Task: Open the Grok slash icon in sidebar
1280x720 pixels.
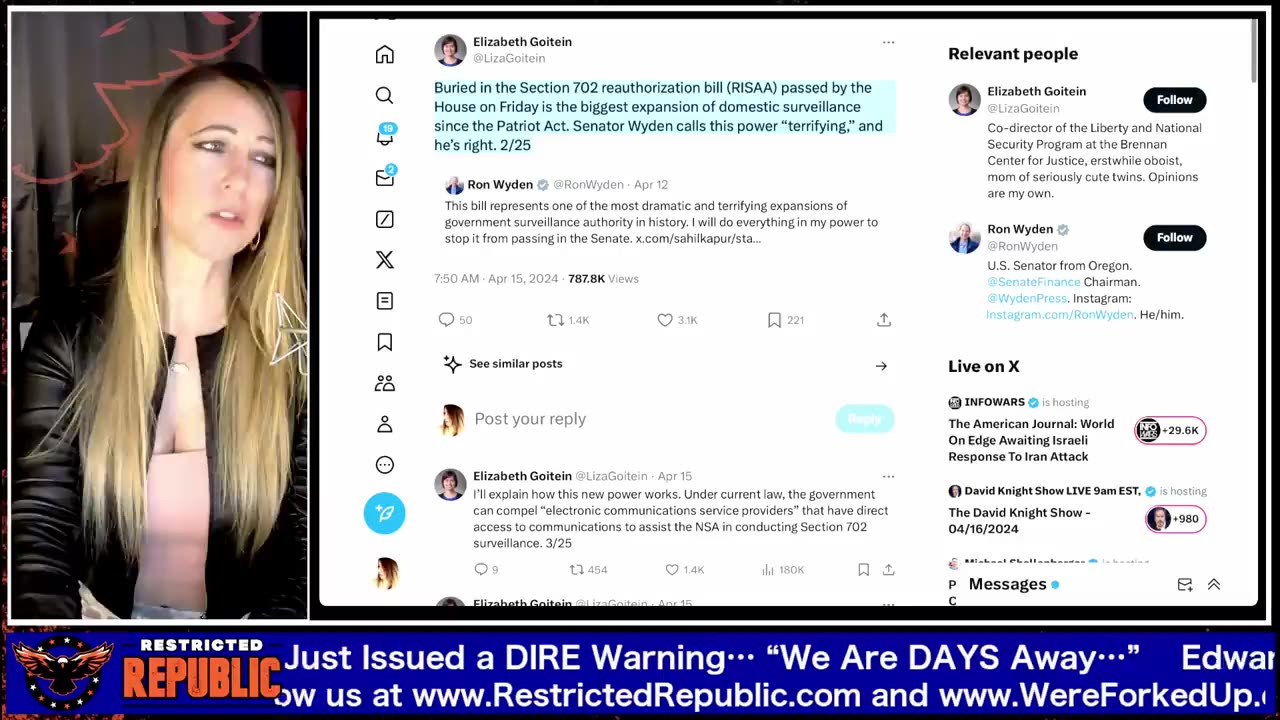Action: point(384,219)
